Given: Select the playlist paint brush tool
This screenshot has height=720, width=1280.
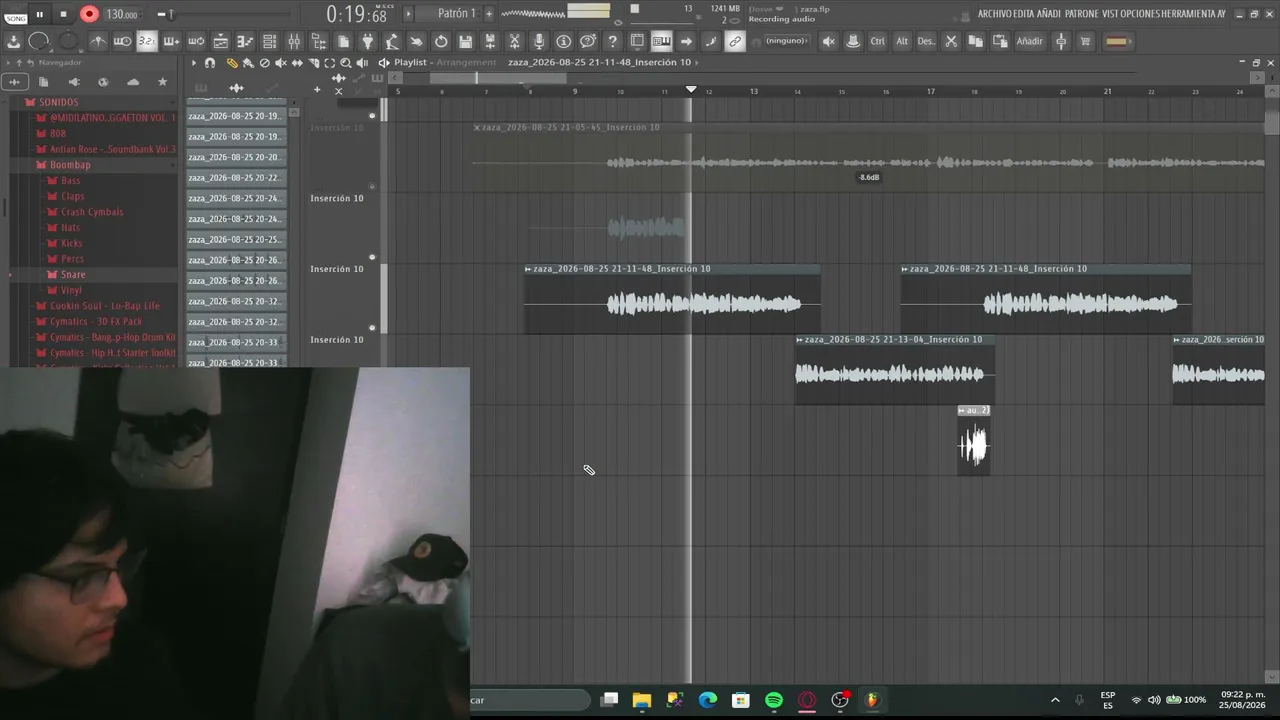Looking at the screenshot, I should [248, 63].
